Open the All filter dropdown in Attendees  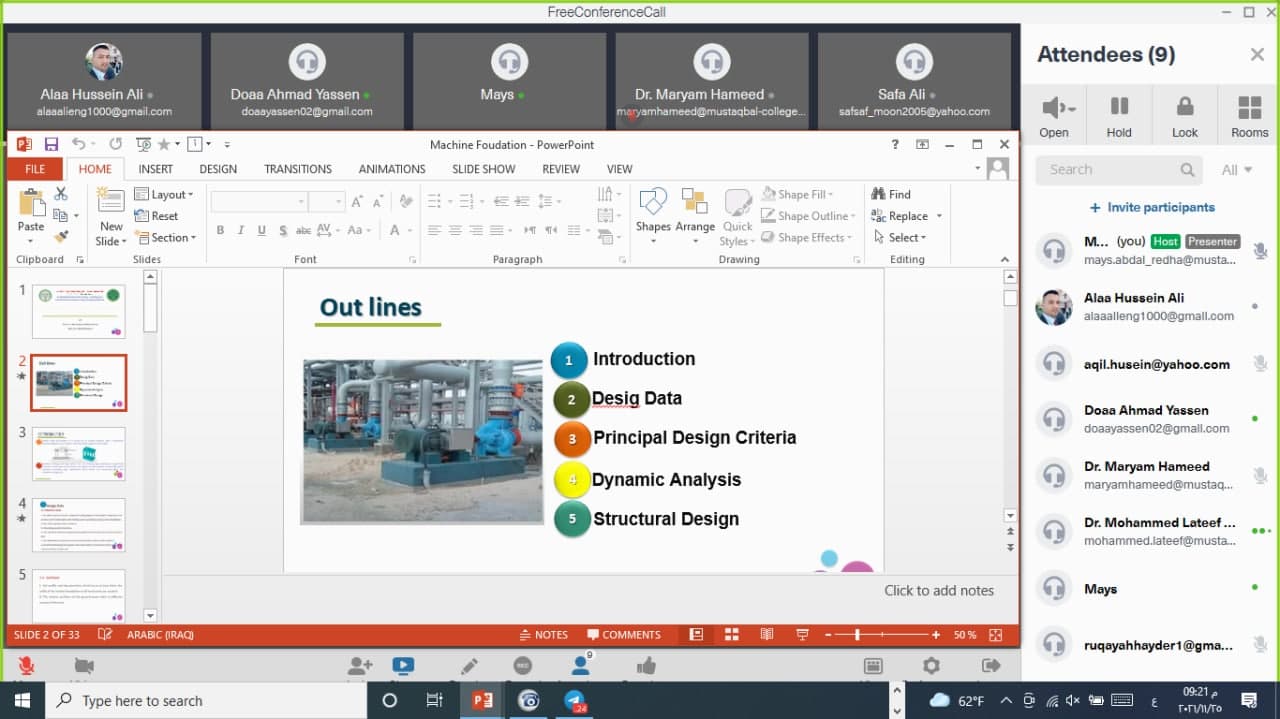(1236, 170)
